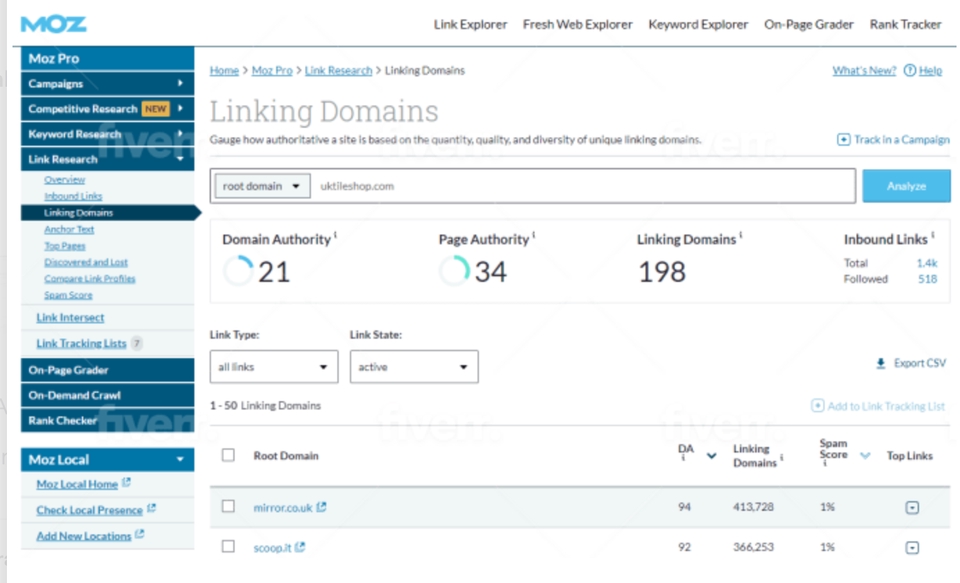Open Anchor Text in sidebar
The height and width of the screenshot is (583, 960).
tap(69, 229)
